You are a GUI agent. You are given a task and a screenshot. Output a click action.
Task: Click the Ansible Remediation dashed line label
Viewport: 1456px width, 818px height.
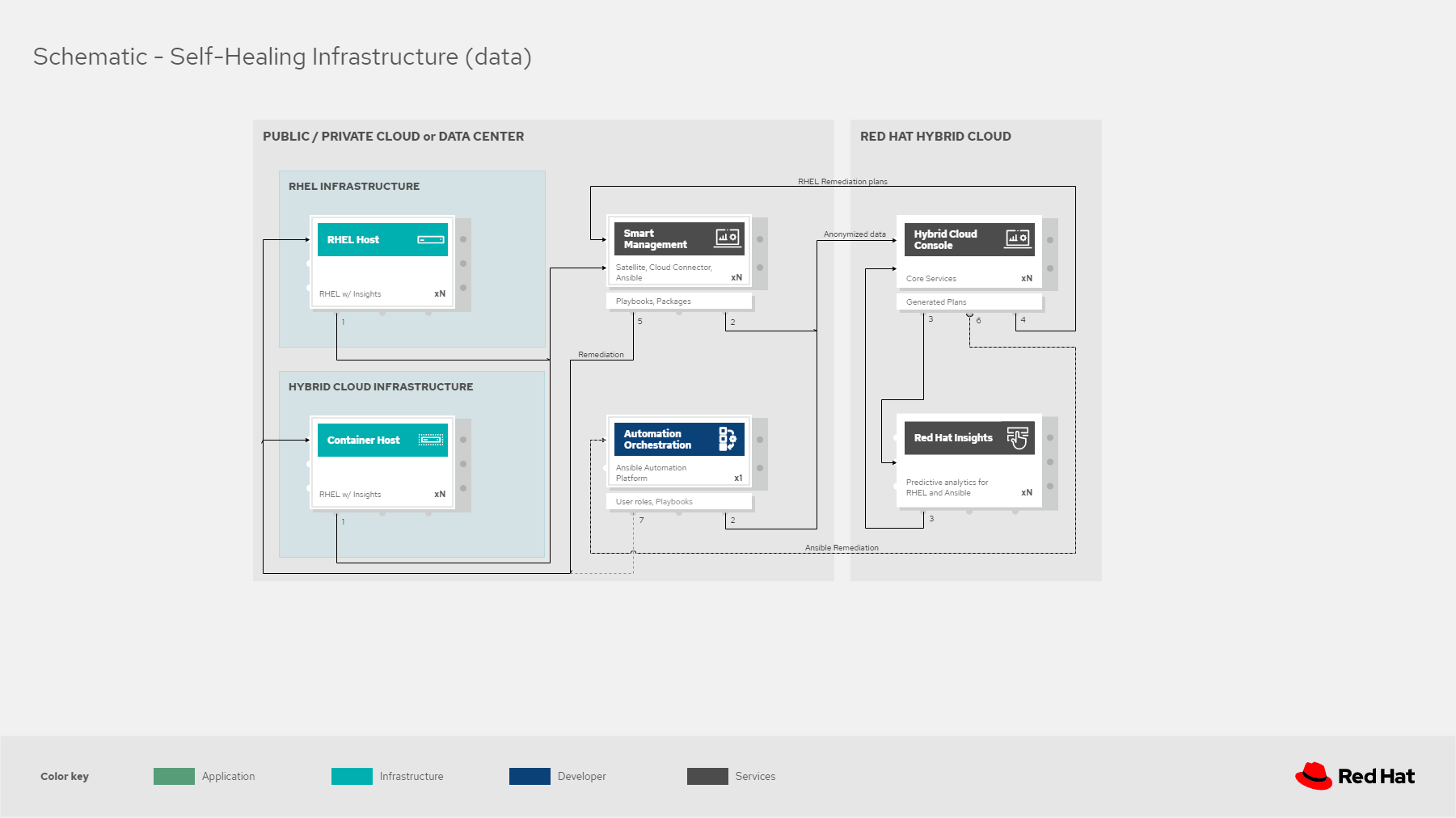842,548
